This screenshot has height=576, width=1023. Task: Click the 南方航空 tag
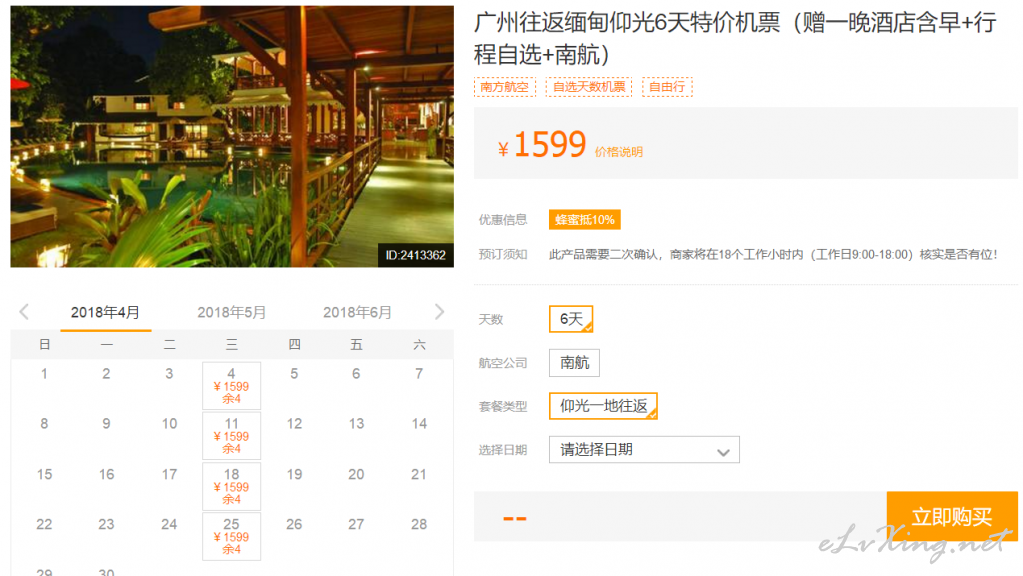(504, 87)
